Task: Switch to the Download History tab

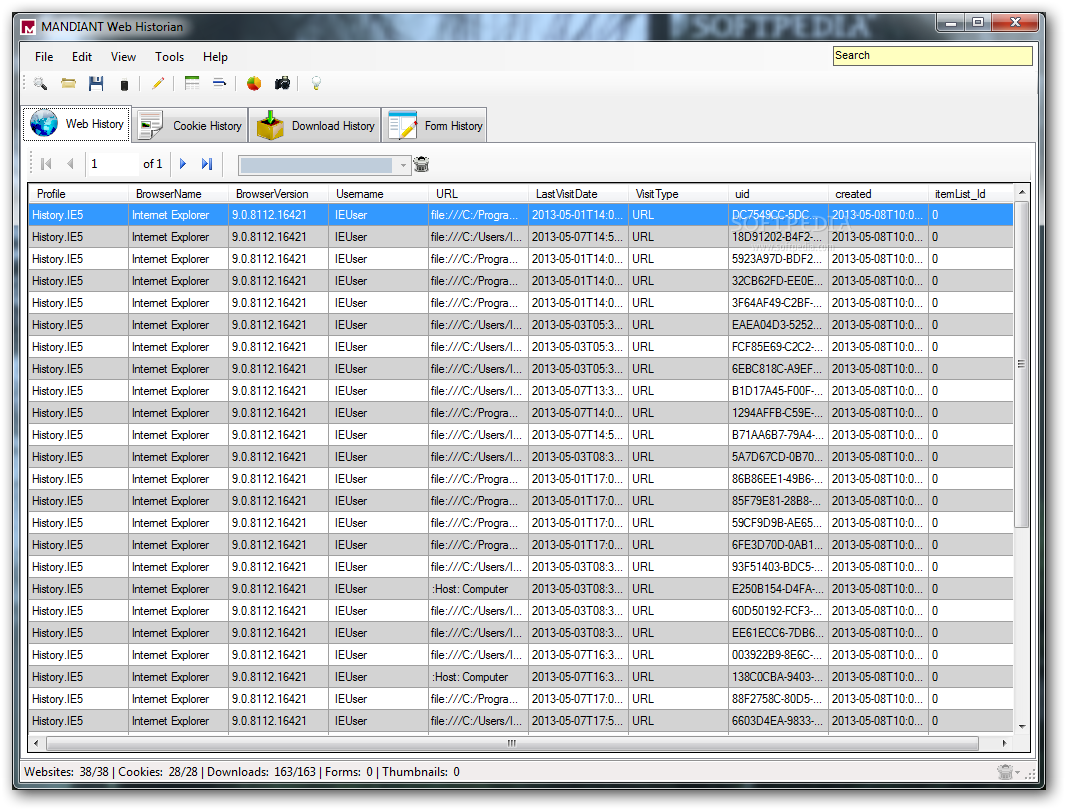Action: [315, 126]
